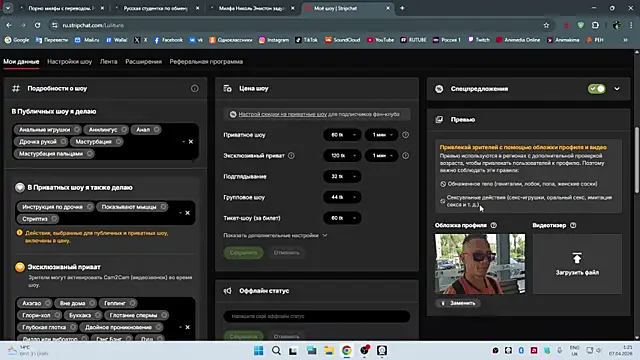Remove the Ахэгао tag

click(48, 303)
